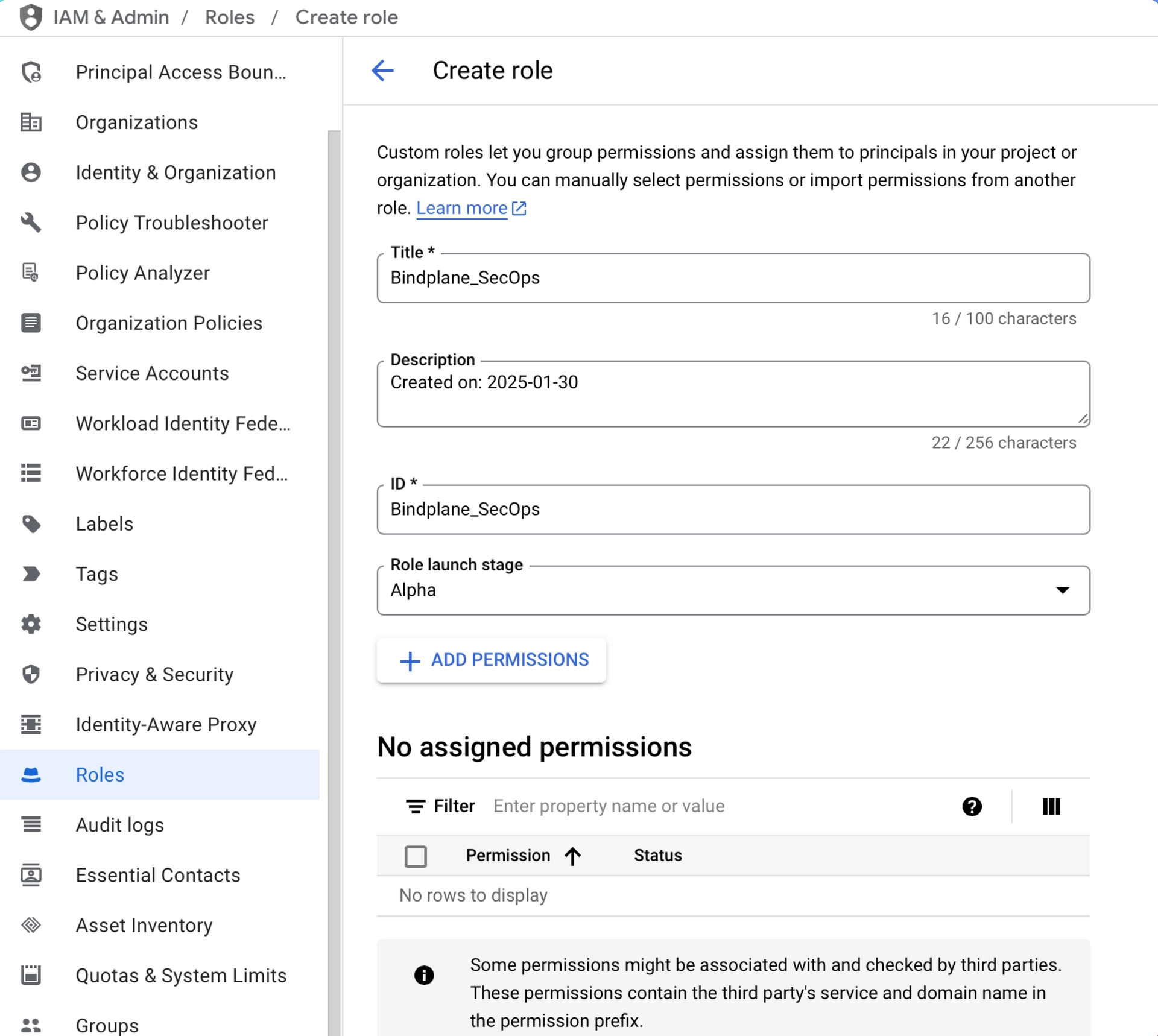Navigate to Roles via the breadcrumb
1158x1036 pixels.
[229, 17]
